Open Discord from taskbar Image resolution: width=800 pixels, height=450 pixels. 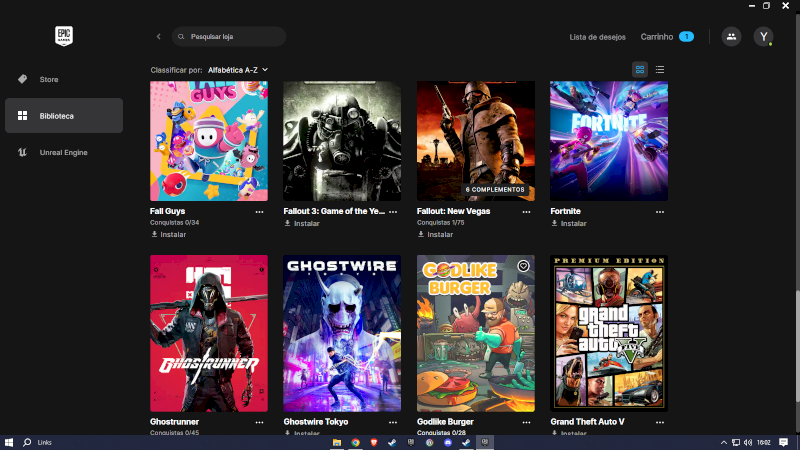447,442
